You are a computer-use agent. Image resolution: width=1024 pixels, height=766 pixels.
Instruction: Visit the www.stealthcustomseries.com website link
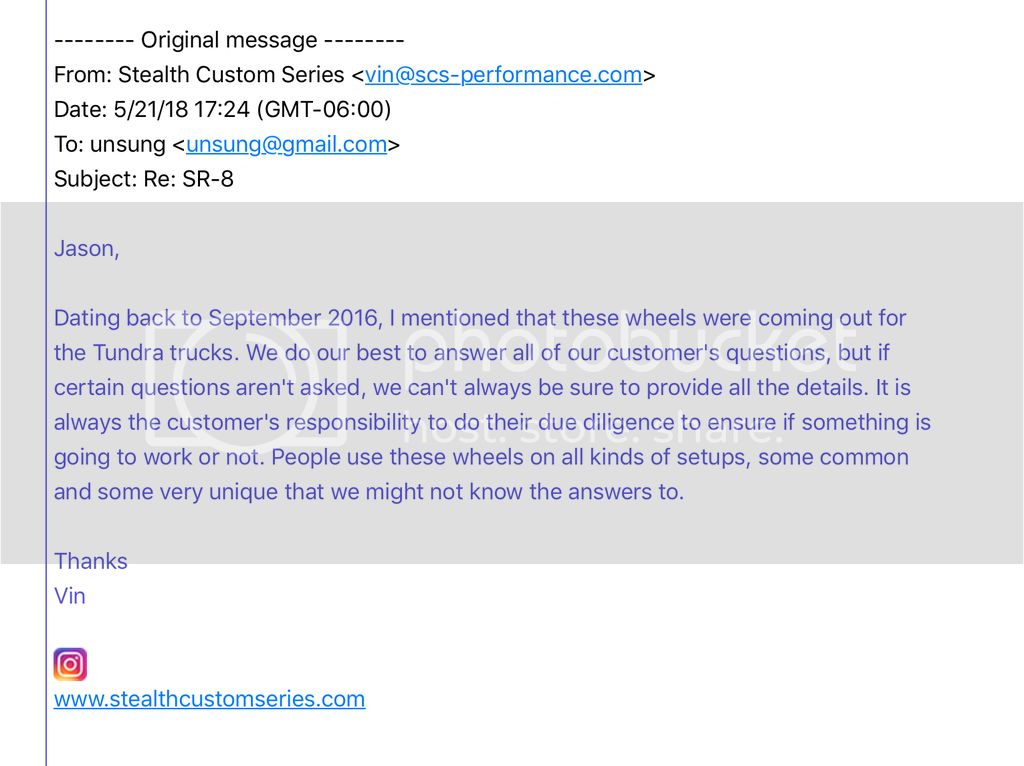point(209,699)
